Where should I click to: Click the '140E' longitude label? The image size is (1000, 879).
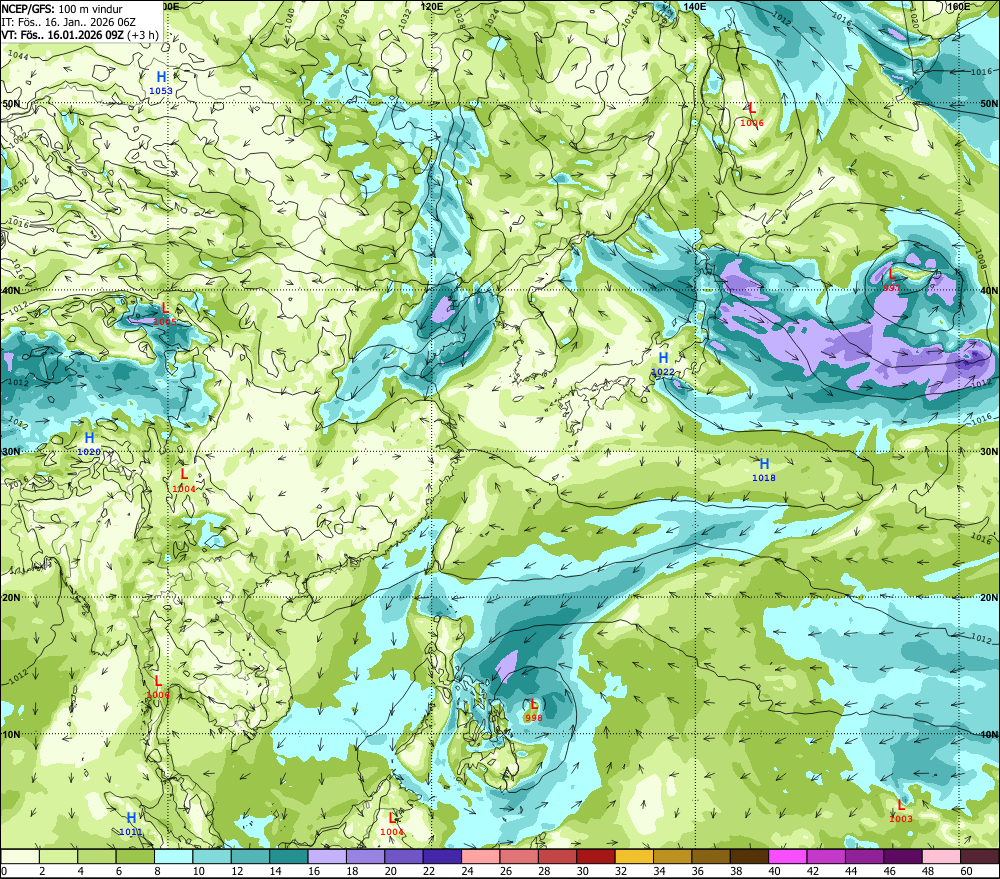[694, 6]
